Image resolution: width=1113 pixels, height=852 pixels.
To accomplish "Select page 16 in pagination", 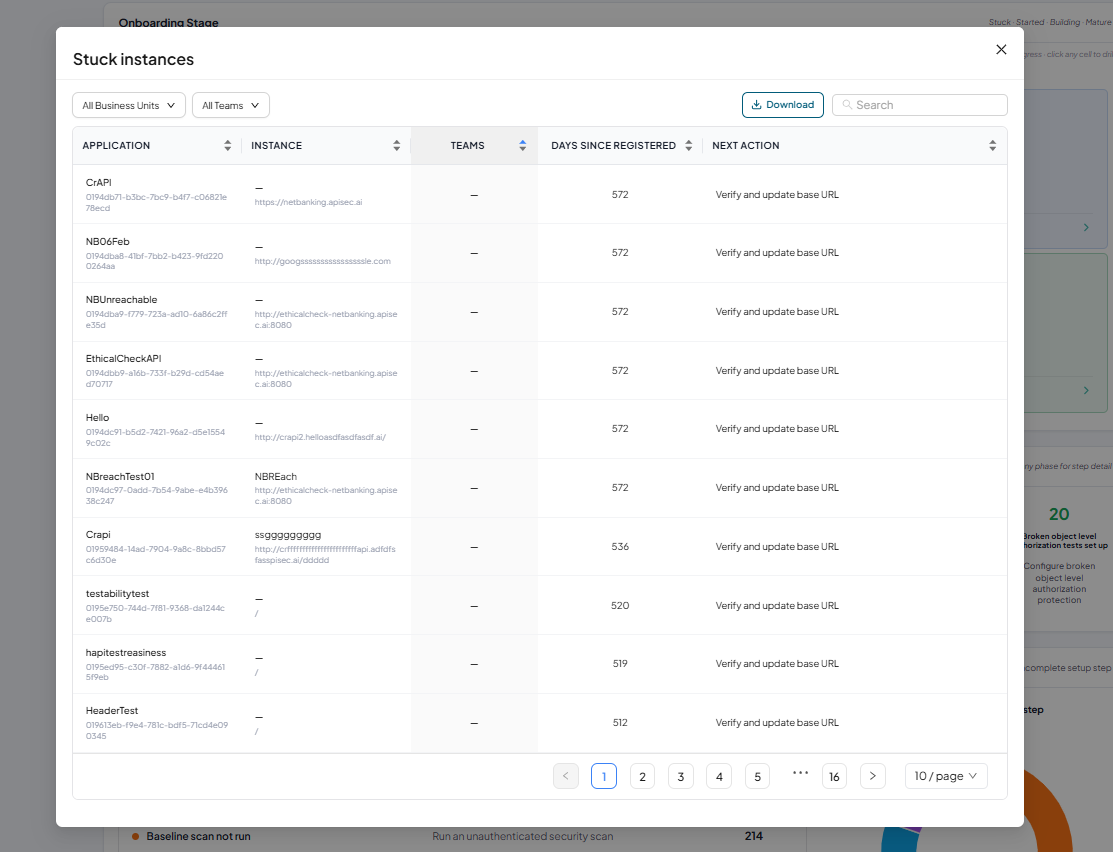I will (x=834, y=776).
